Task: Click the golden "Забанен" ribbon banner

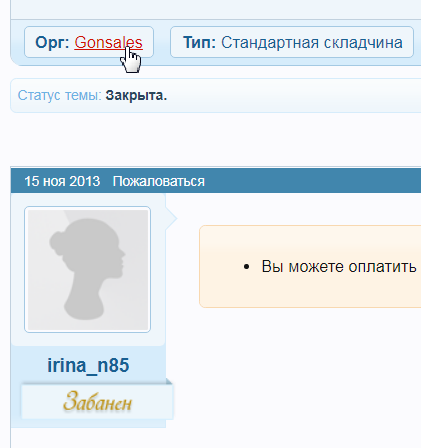Action: [x=97, y=401]
